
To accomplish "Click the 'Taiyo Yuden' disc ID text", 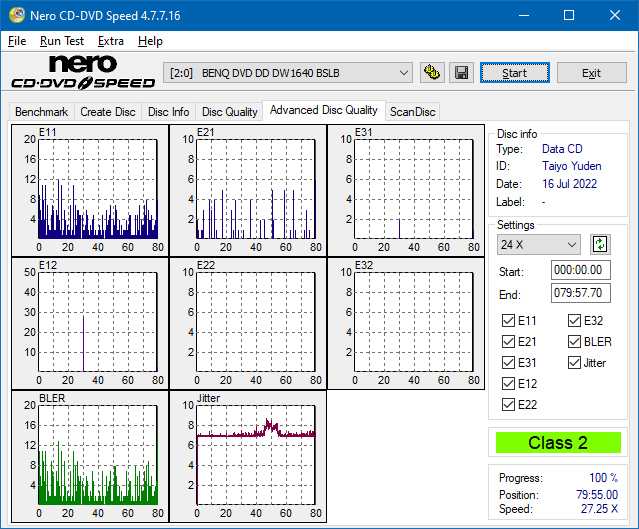I will point(571,166).
